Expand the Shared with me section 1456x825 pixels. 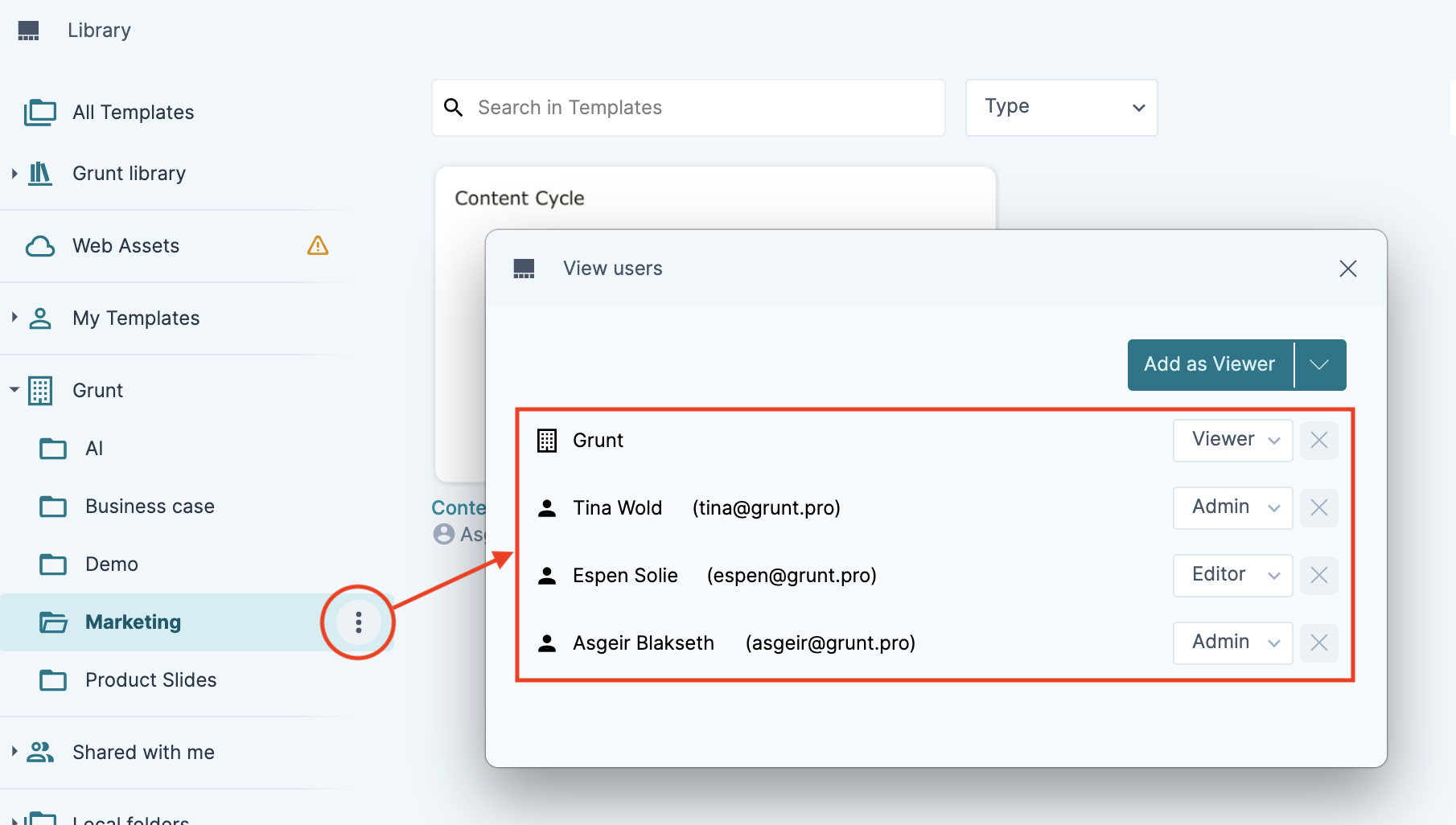[14, 752]
